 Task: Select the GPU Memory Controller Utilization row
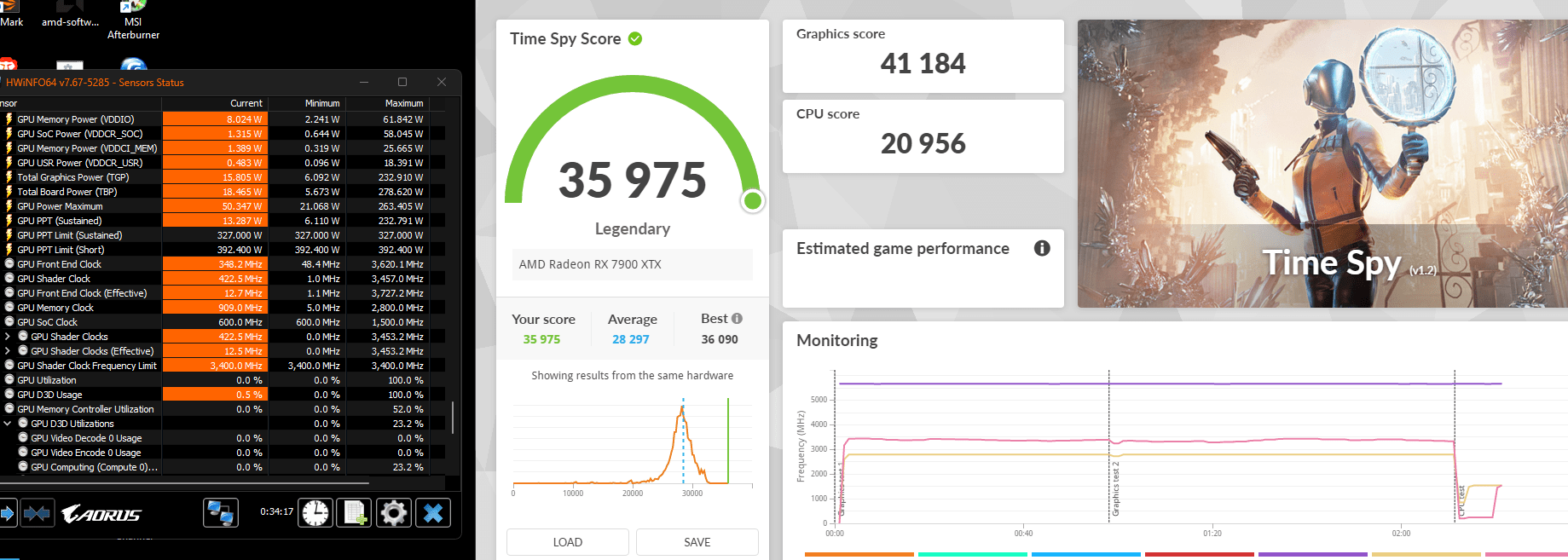point(86,409)
